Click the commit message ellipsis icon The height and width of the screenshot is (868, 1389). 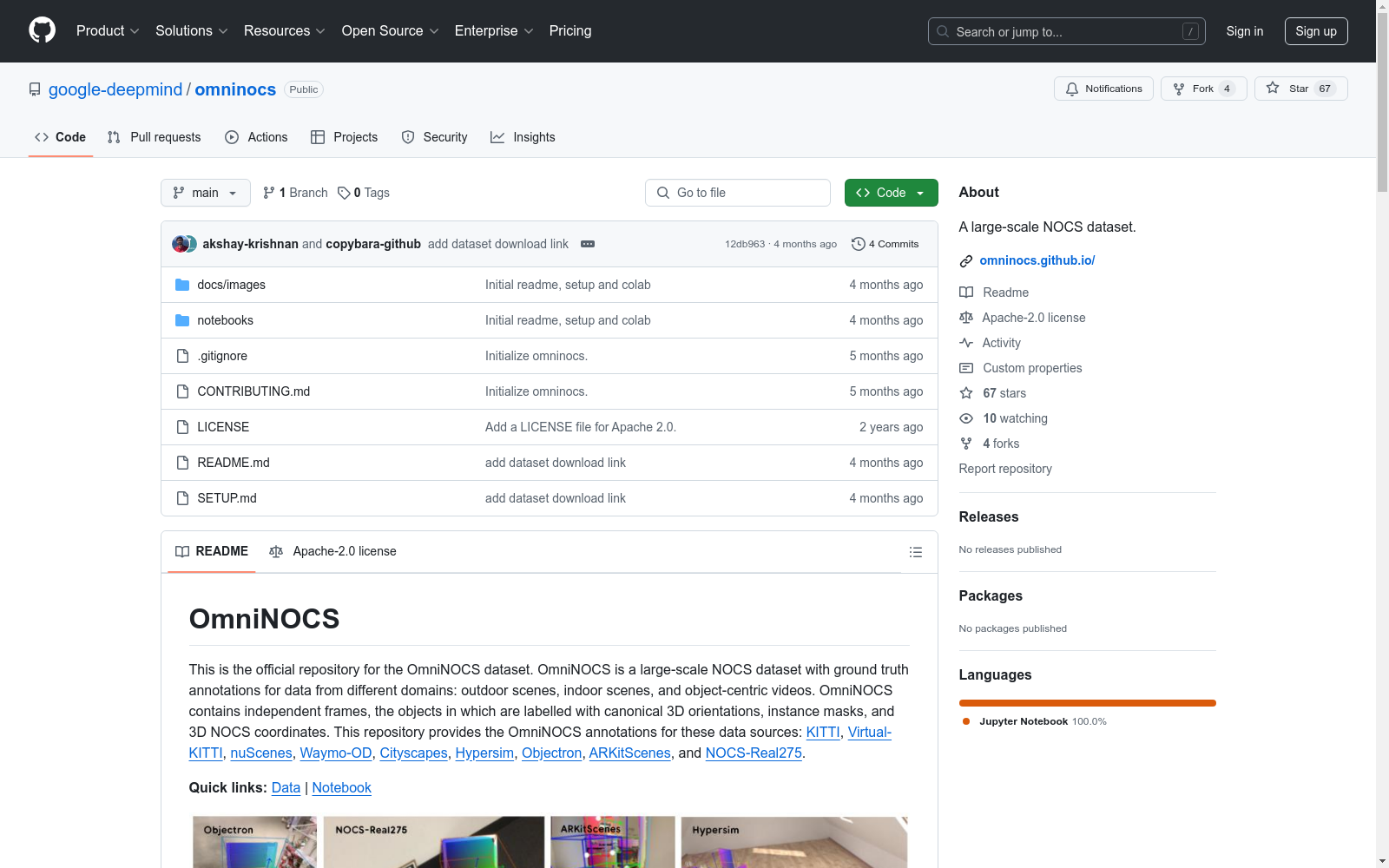(588, 244)
